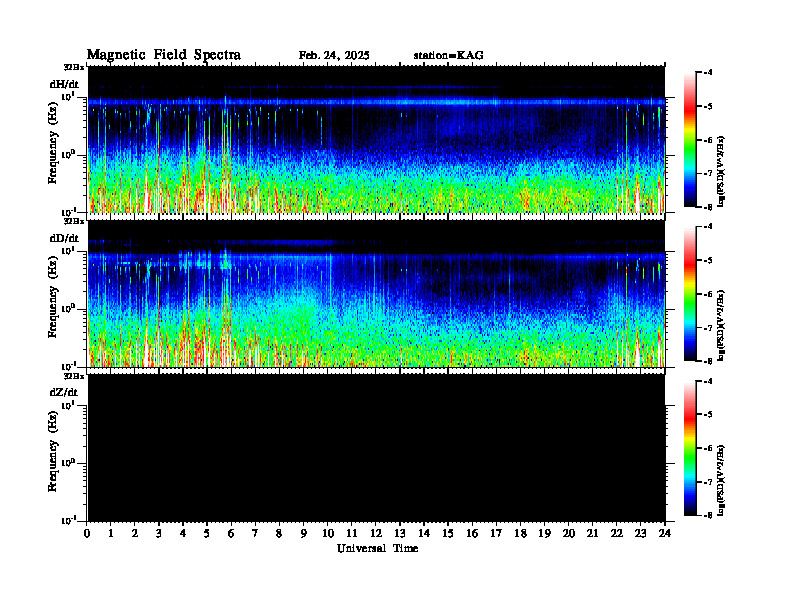792x612 pixels.
Task: Click the "station=KAG" label
Action: 449,56
